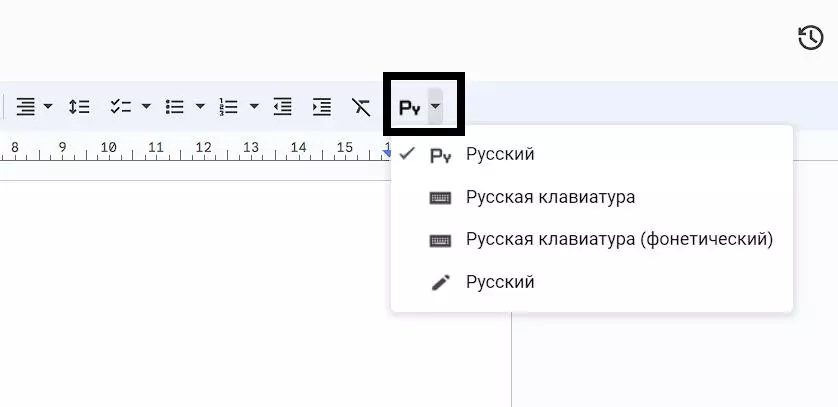Open version history clock icon
Screen dimensions: 838x407
click(810, 39)
